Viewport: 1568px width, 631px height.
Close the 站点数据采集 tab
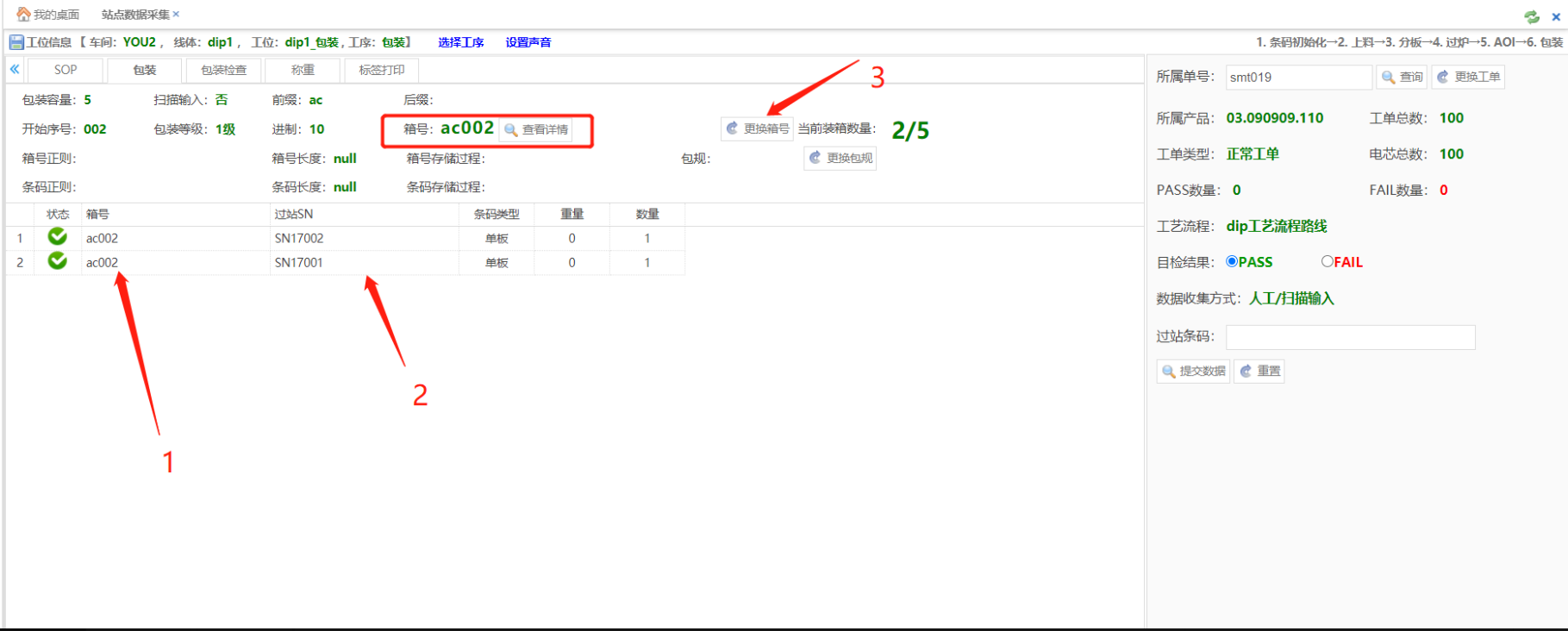(176, 14)
